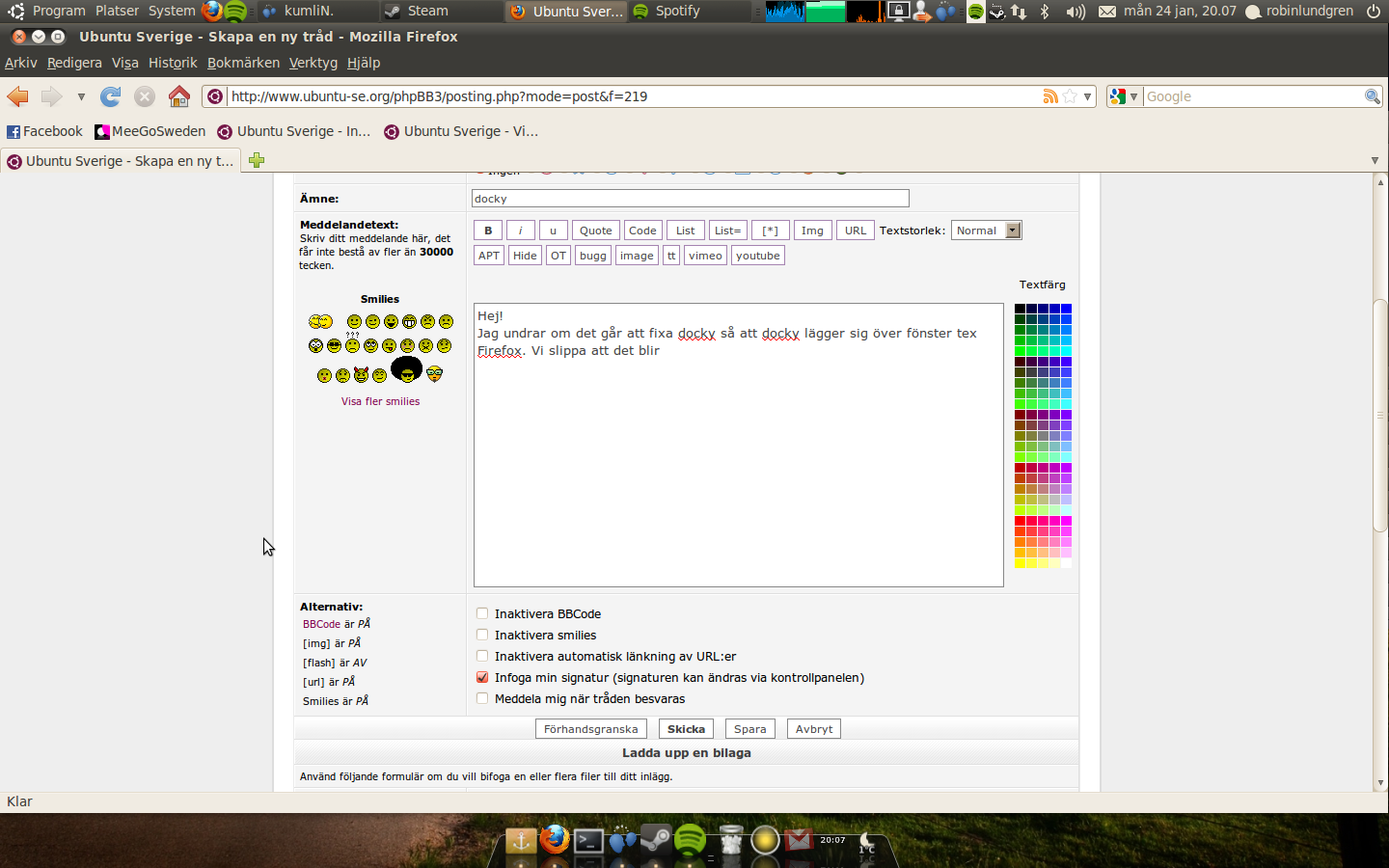Click the search magnifier icon
The height and width of the screenshot is (868, 1389).
(1372, 96)
